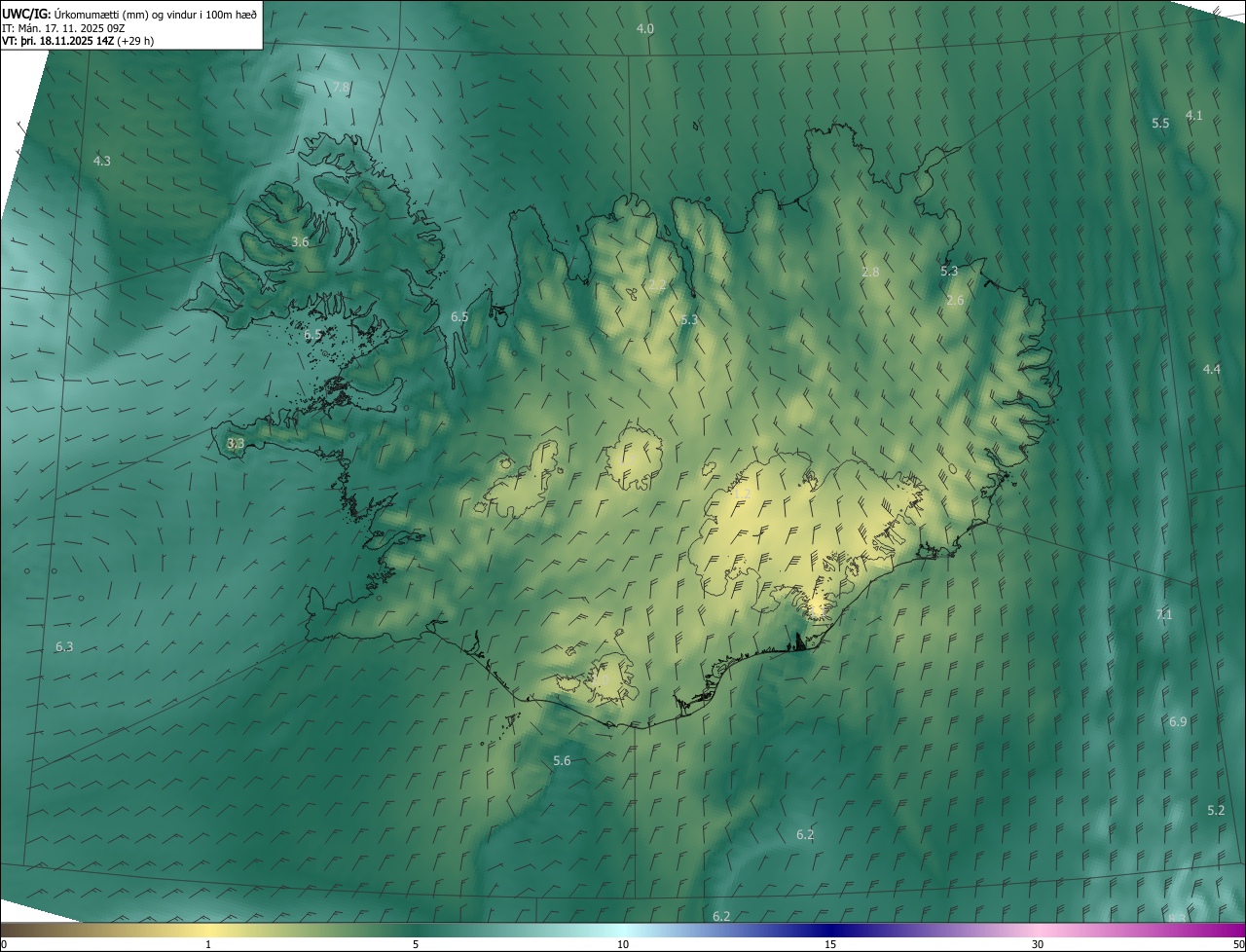Click the 7.1 value off the southeast coast
Image resolution: width=1246 pixels, height=952 pixels.
1164,615
